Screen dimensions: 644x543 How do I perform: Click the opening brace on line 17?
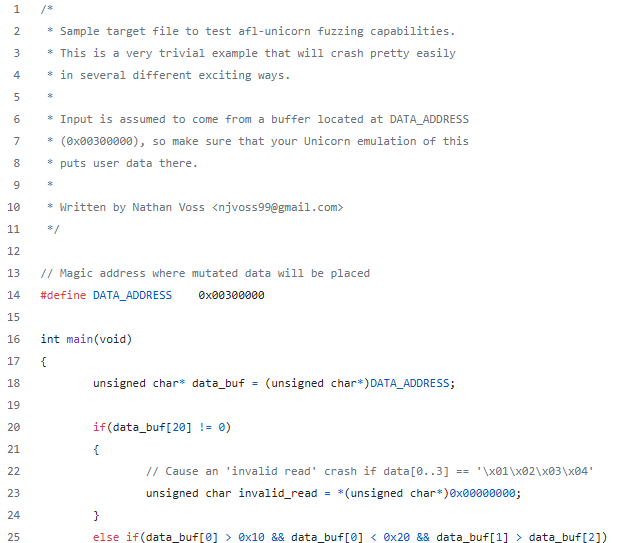tap(44, 361)
